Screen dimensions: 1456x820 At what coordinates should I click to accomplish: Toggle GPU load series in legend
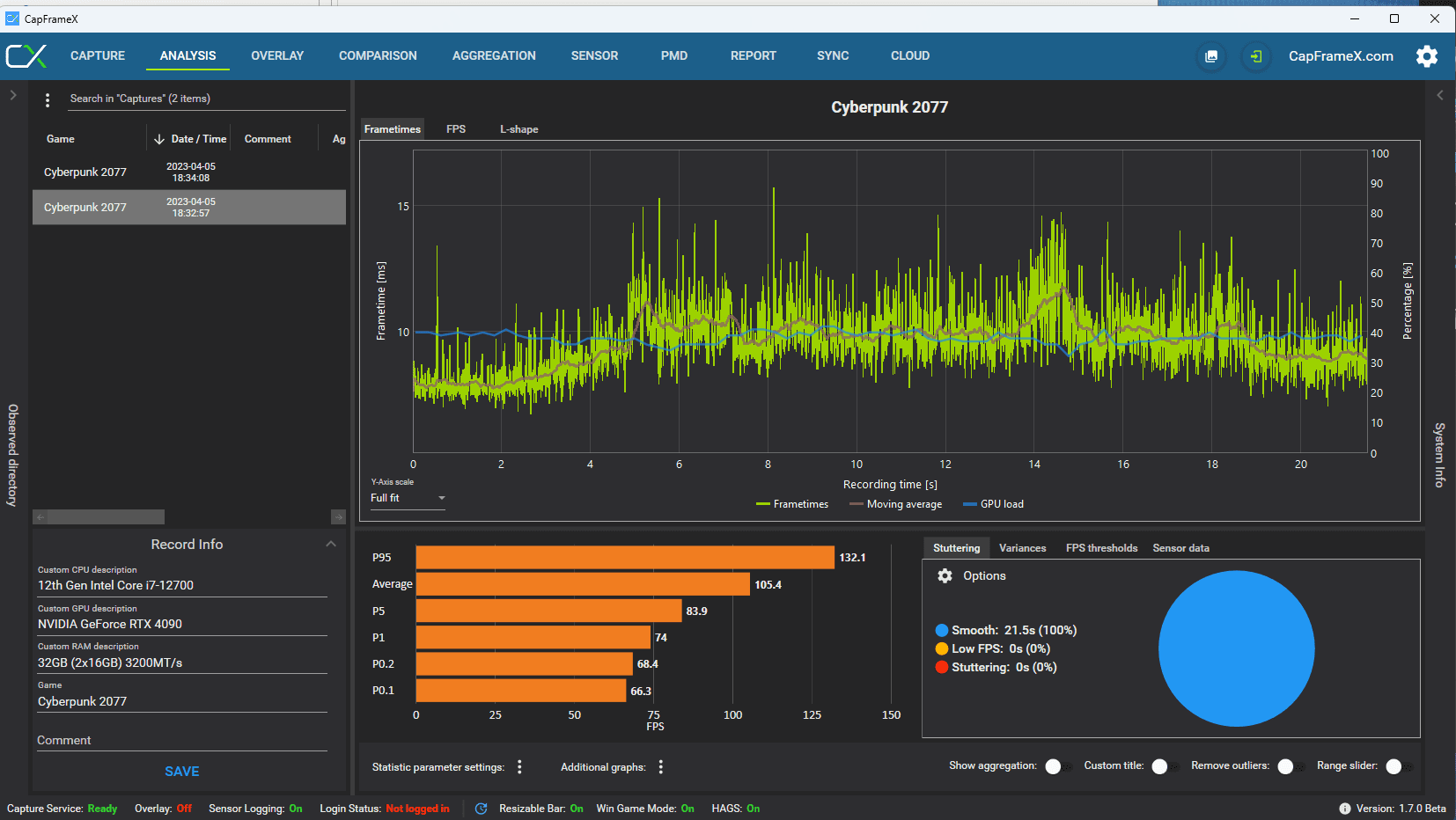pos(993,504)
